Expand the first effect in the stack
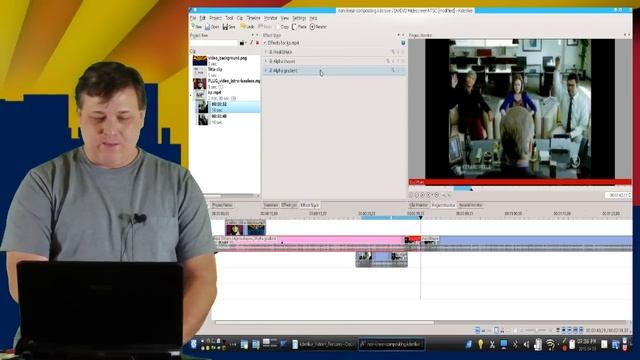Viewport: 640px width, 360px height. point(266,52)
